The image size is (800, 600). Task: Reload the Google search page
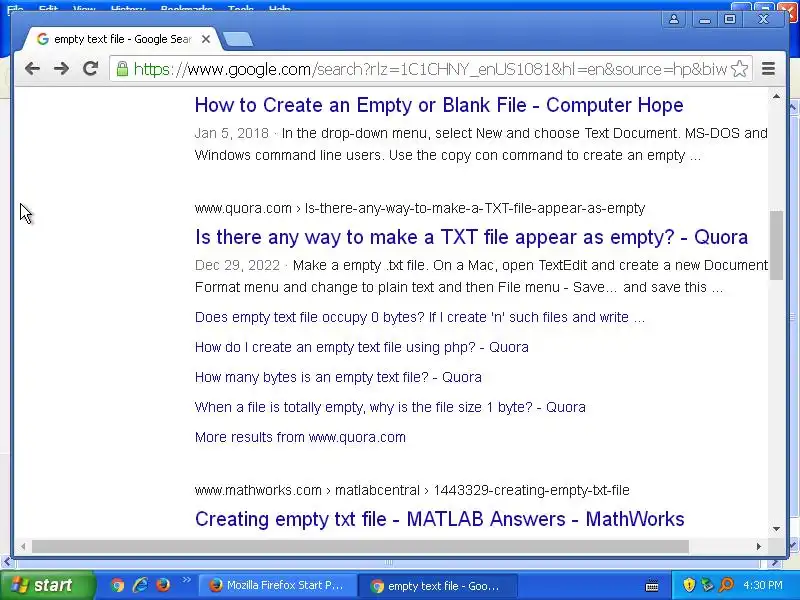point(90,68)
